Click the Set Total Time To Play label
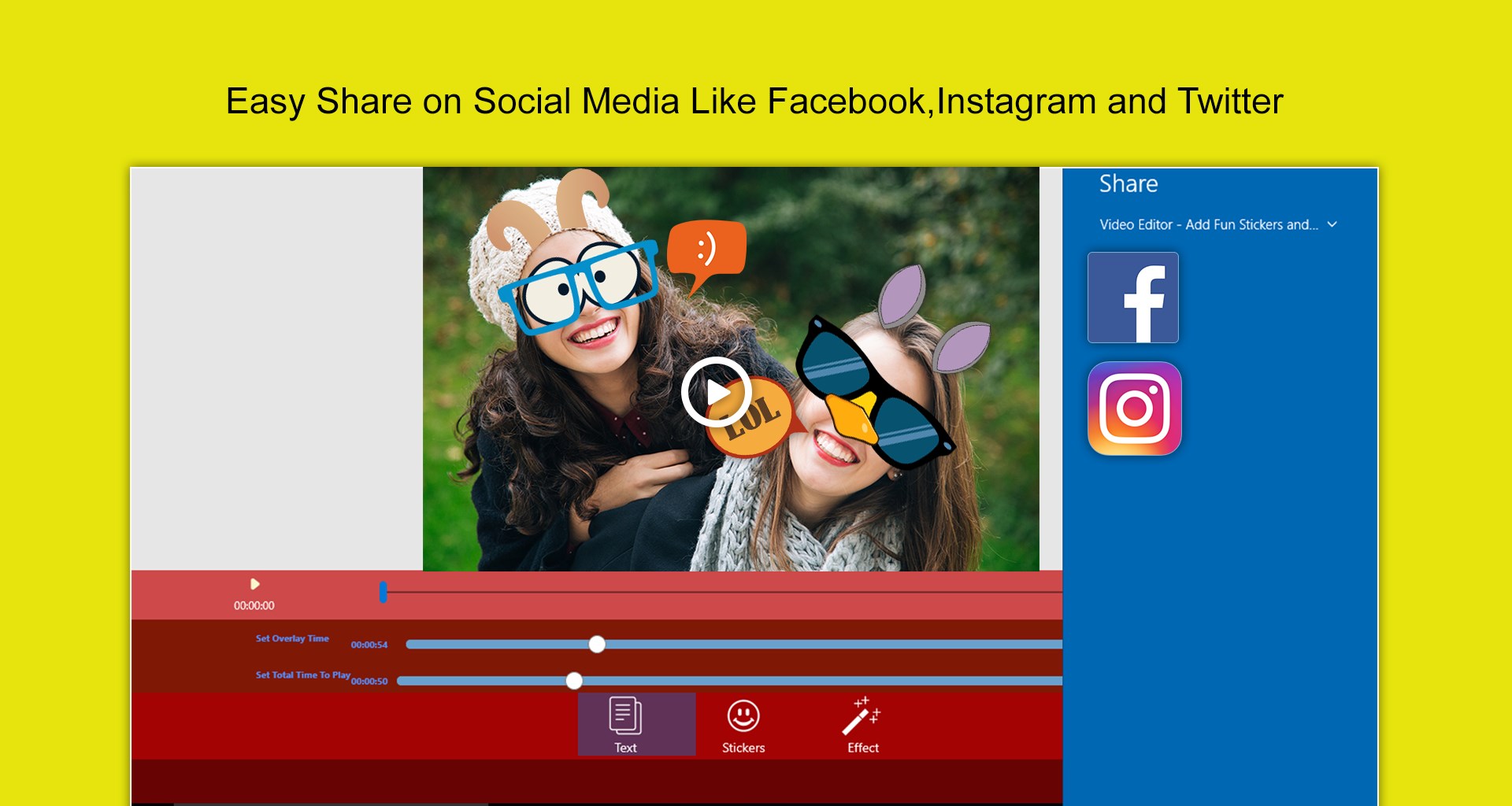 tap(302, 675)
